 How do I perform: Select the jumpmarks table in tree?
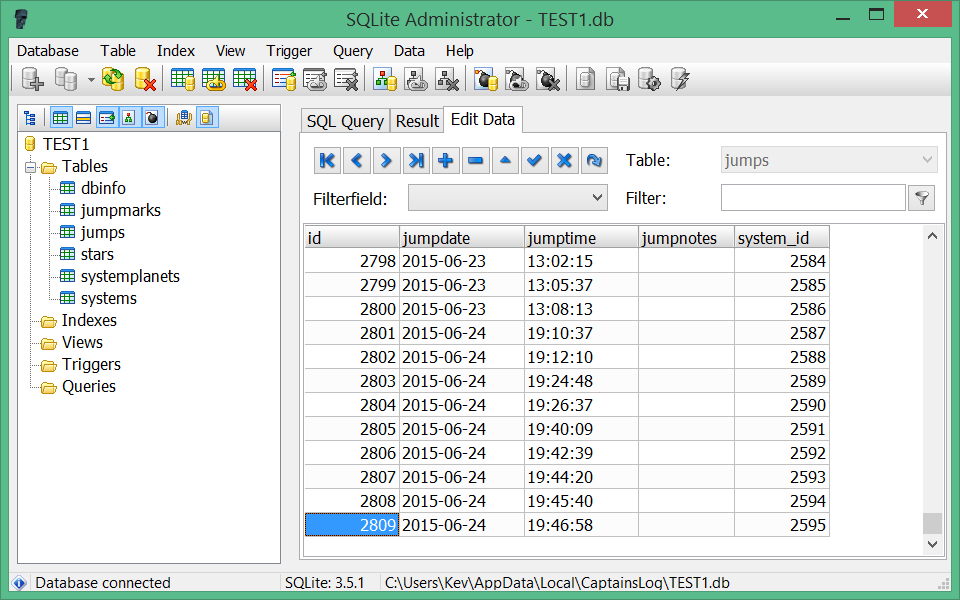[x=121, y=211]
